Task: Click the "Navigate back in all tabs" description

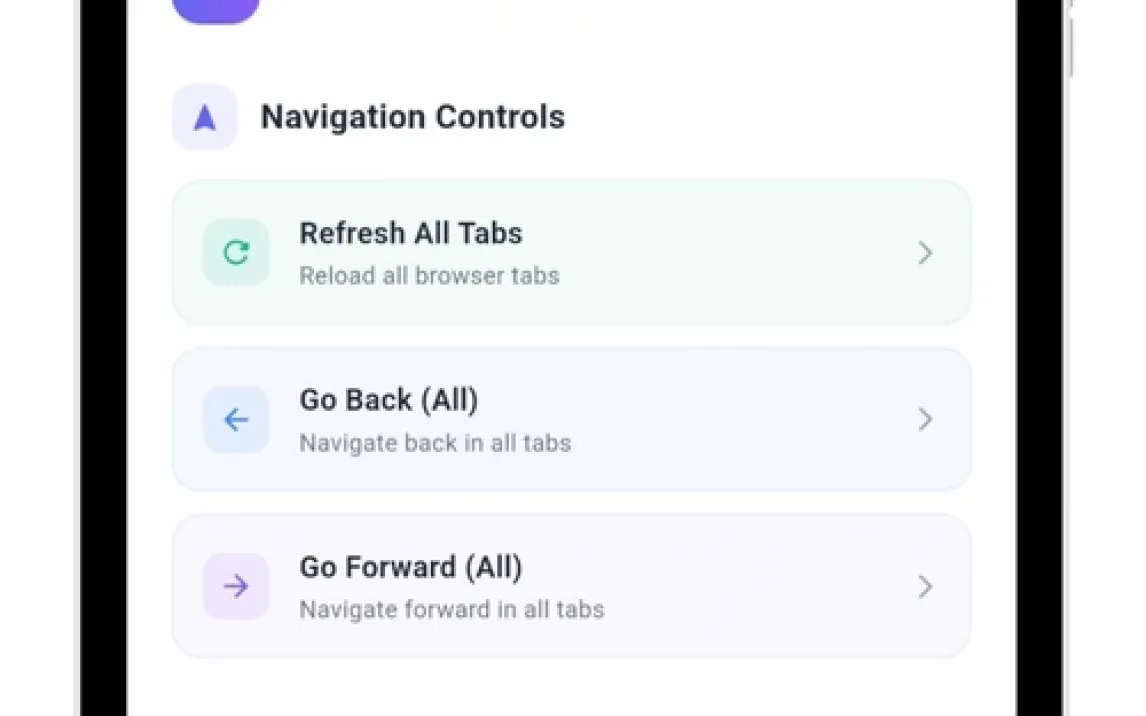Action: 435,443
